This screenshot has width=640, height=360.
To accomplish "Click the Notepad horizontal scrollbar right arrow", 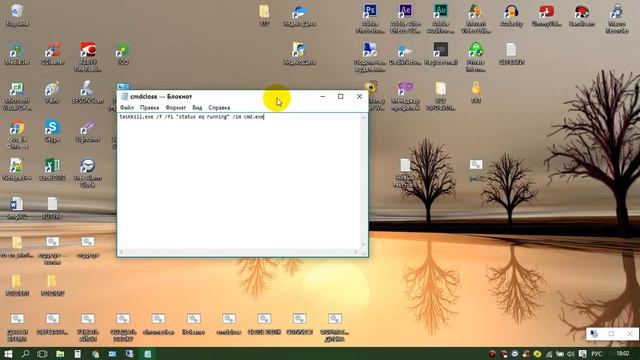I will (356, 252).
